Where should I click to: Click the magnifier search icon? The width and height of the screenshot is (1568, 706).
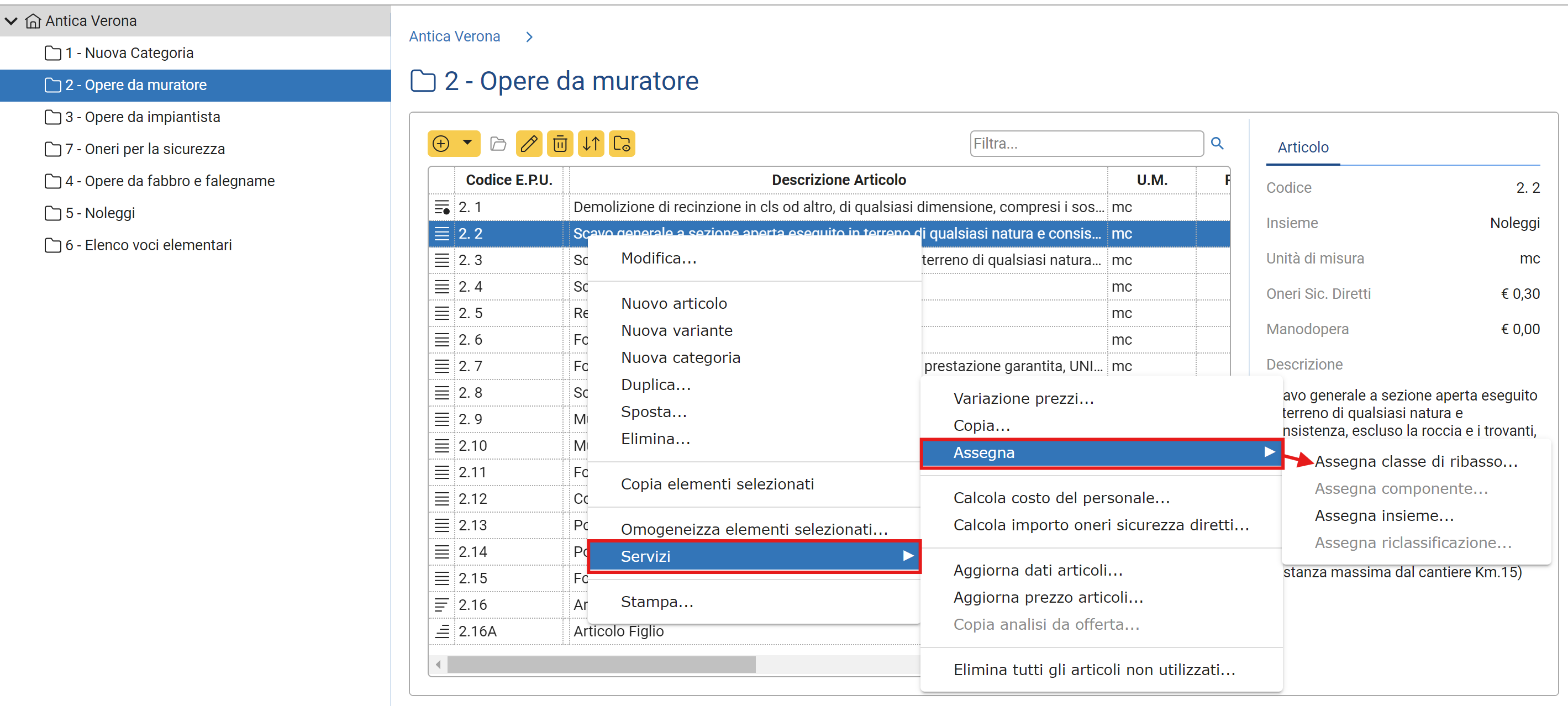pos(1217,143)
